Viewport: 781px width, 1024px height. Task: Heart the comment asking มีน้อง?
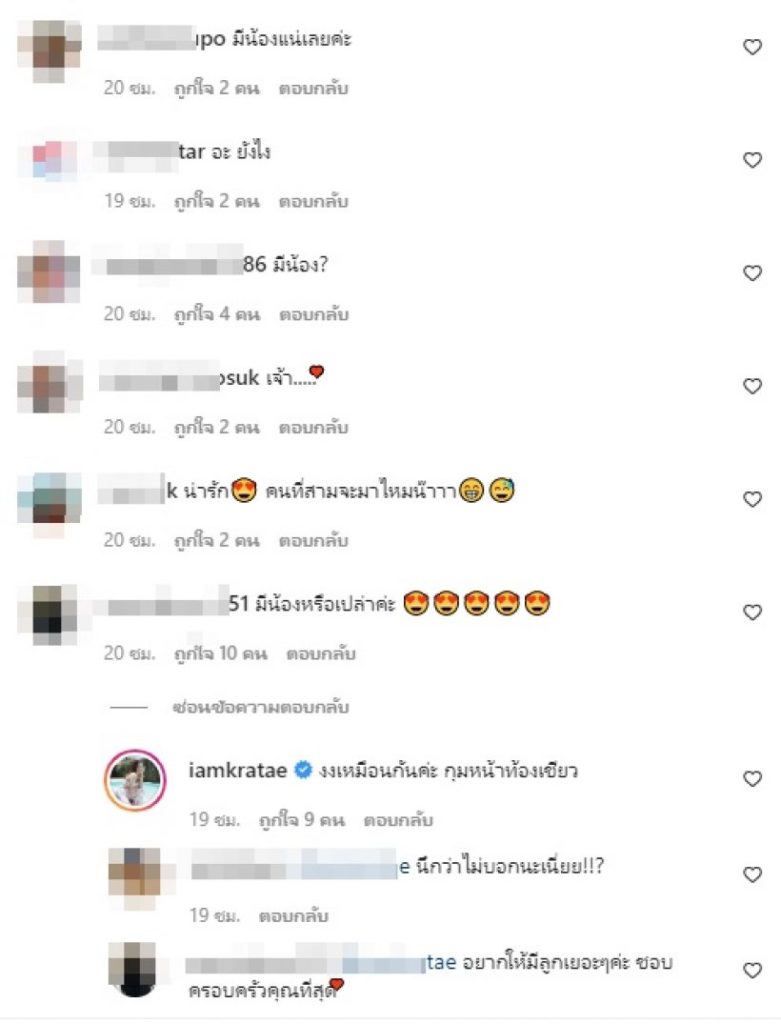tap(752, 273)
